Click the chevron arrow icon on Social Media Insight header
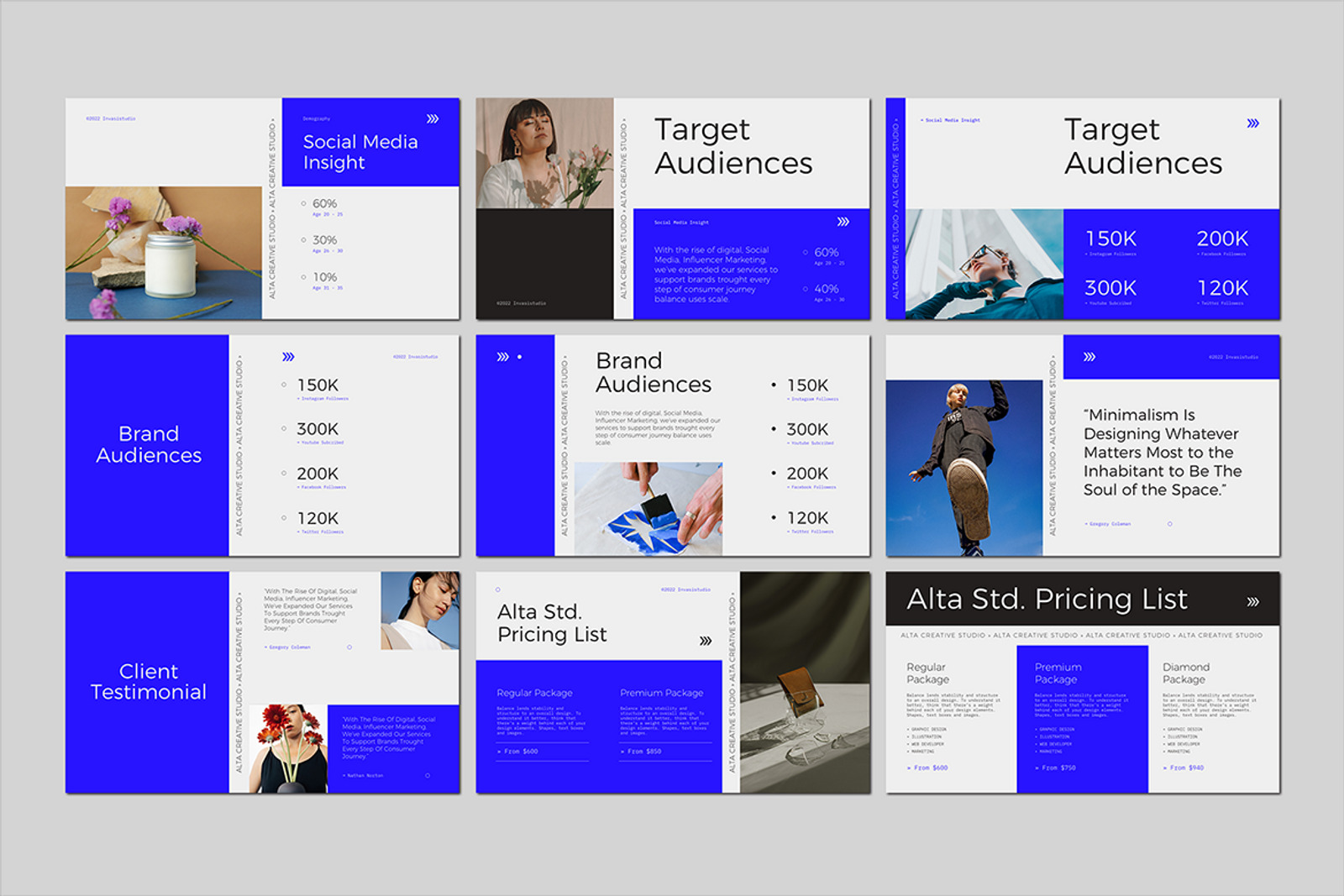 432,118
